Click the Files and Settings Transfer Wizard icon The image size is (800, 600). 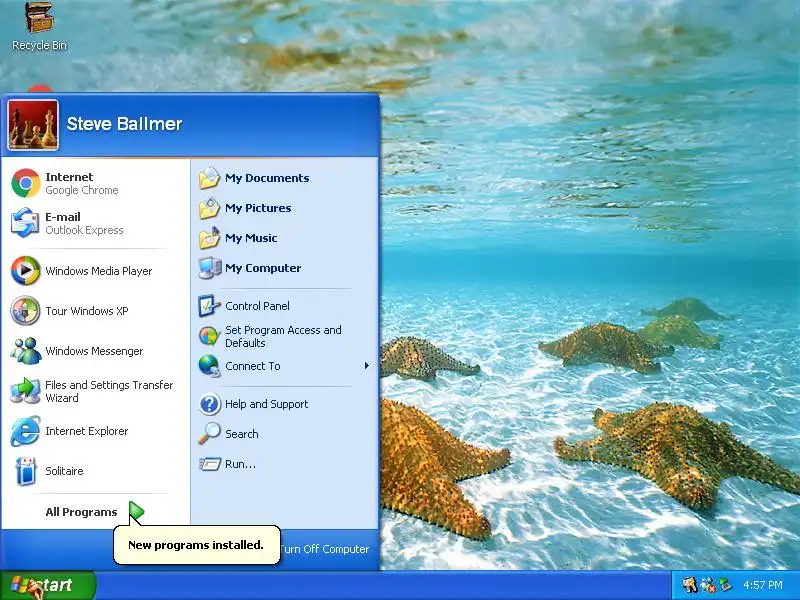click(26, 391)
